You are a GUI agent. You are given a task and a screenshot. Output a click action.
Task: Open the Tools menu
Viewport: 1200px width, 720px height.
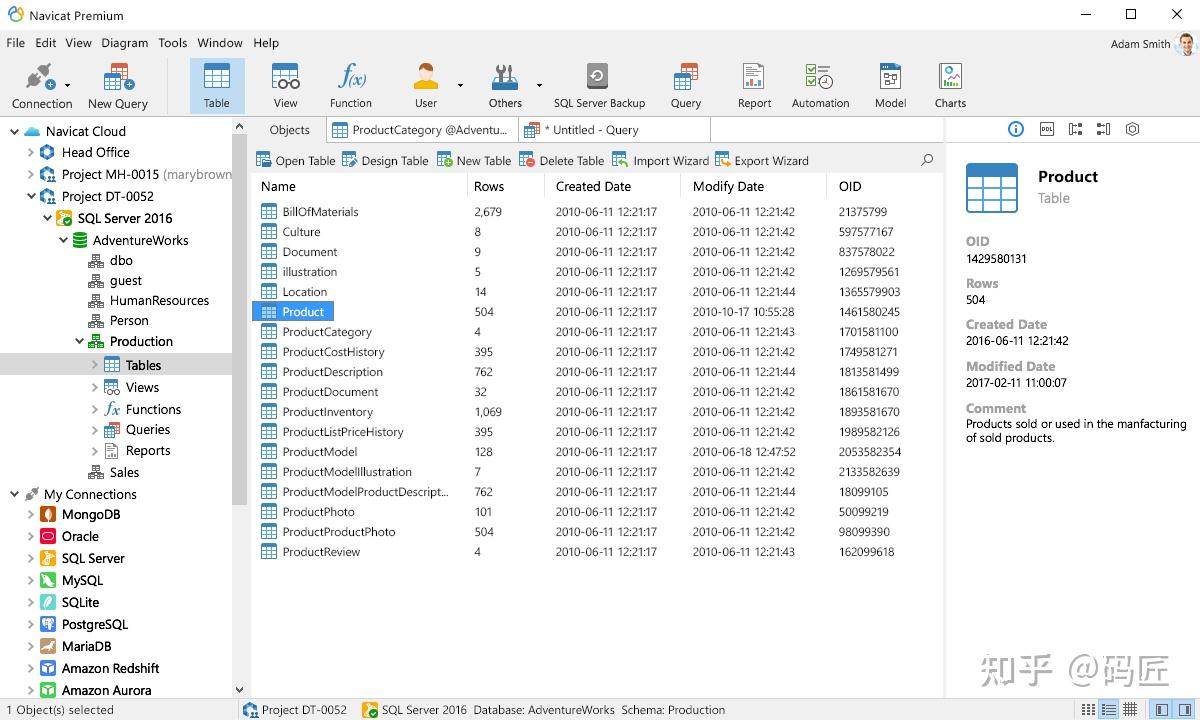172,43
